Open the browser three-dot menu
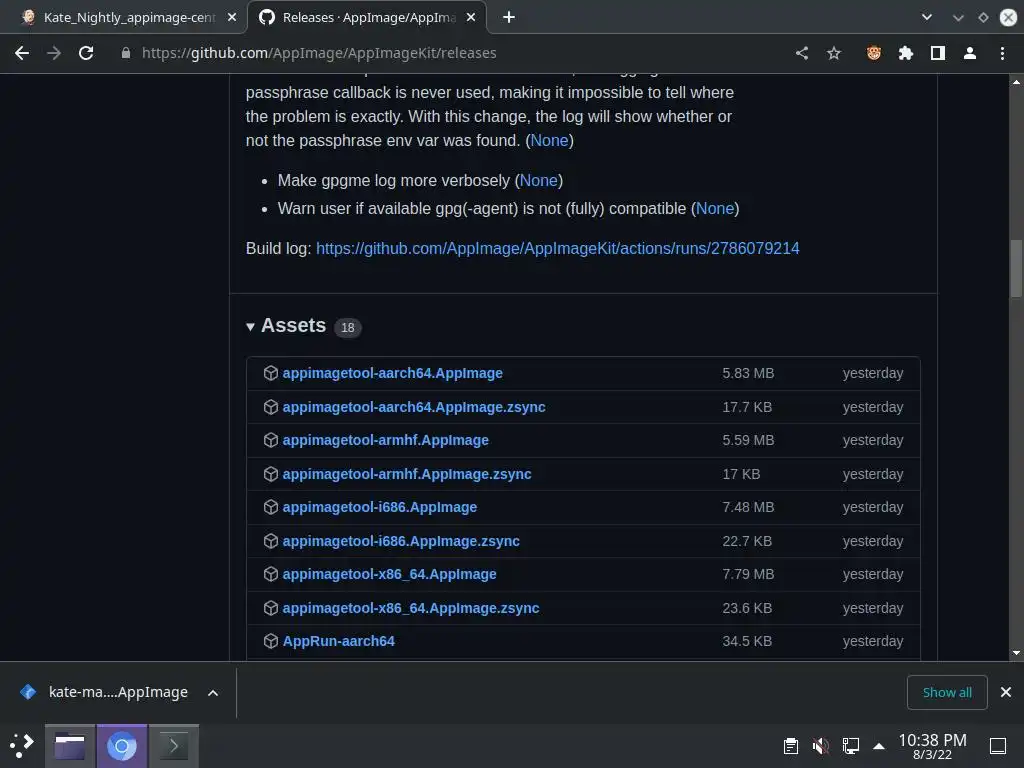Screen dimensions: 1024x768 (x=1002, y=53)
